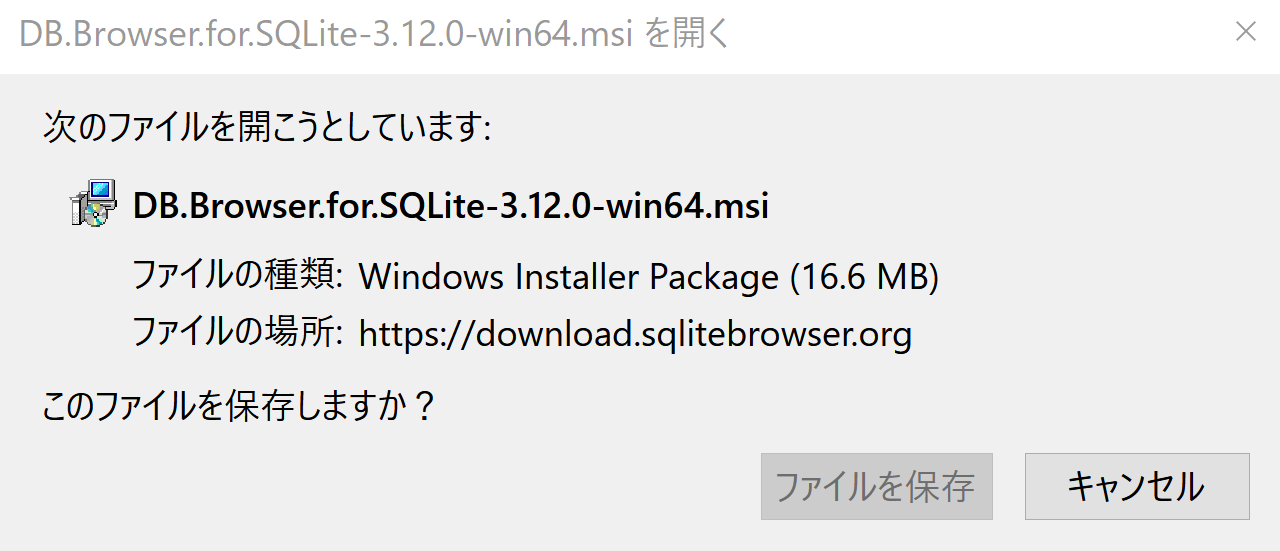Click the Windows Installer Package type text

tap(568, 277)
